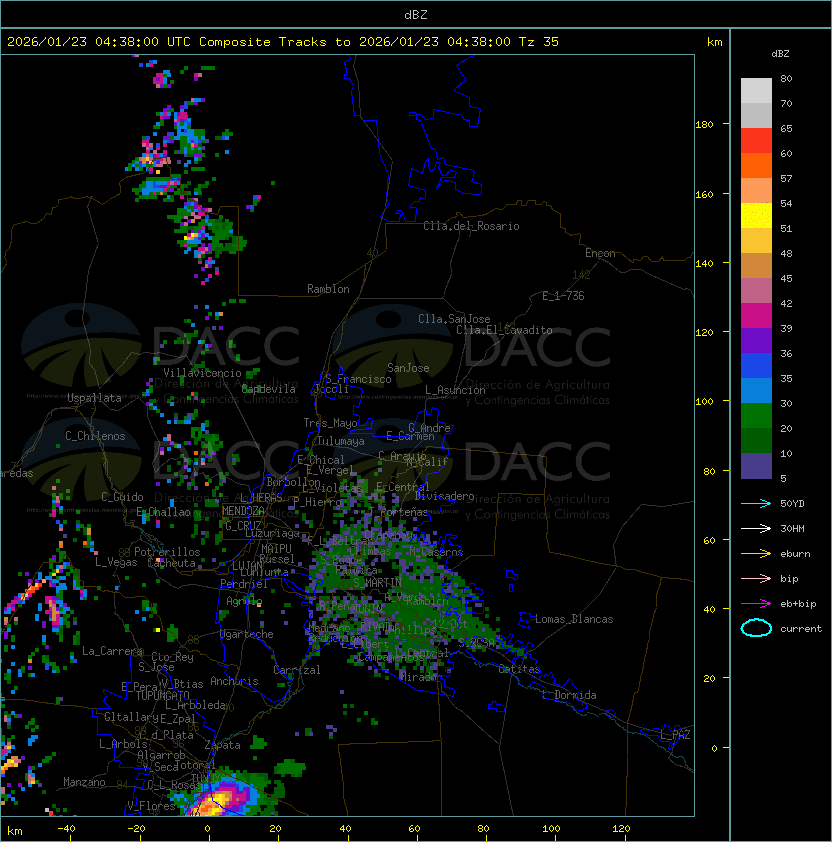Viewport: 832px width, 842px height.
Task: Click the bright yellow swatch in dBZ legend
Action: point(756,216)
